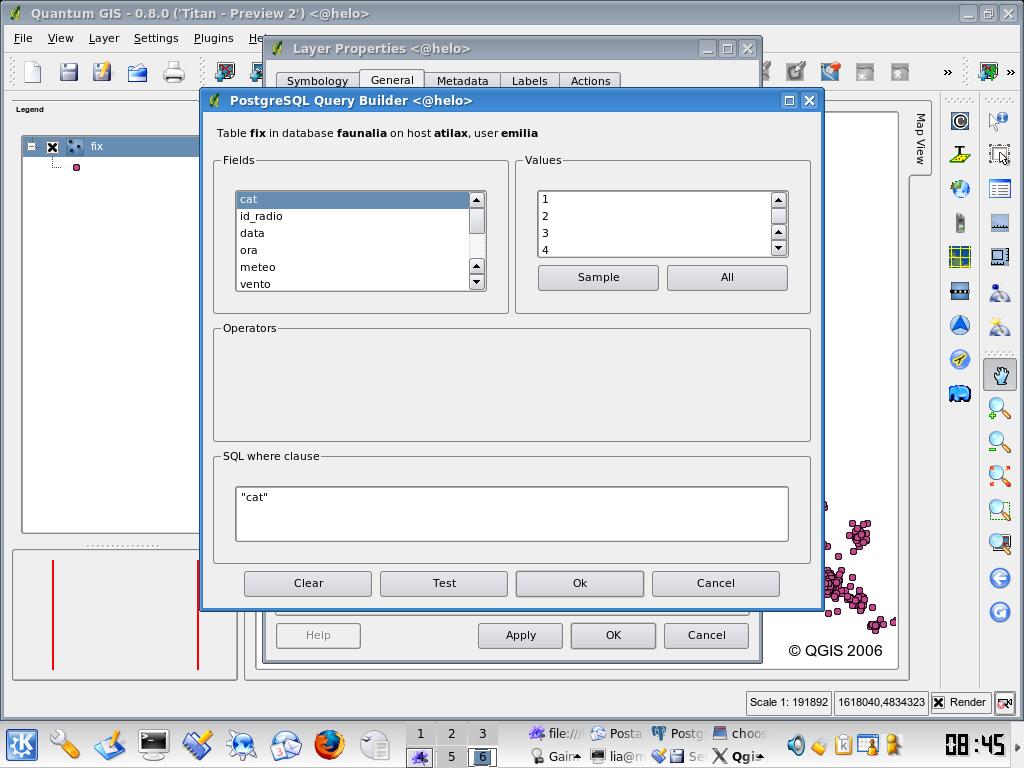The width and height of the screenshot is (1024, 768).
Task: Select the Map View vertical tab
Action: [920, 138]
